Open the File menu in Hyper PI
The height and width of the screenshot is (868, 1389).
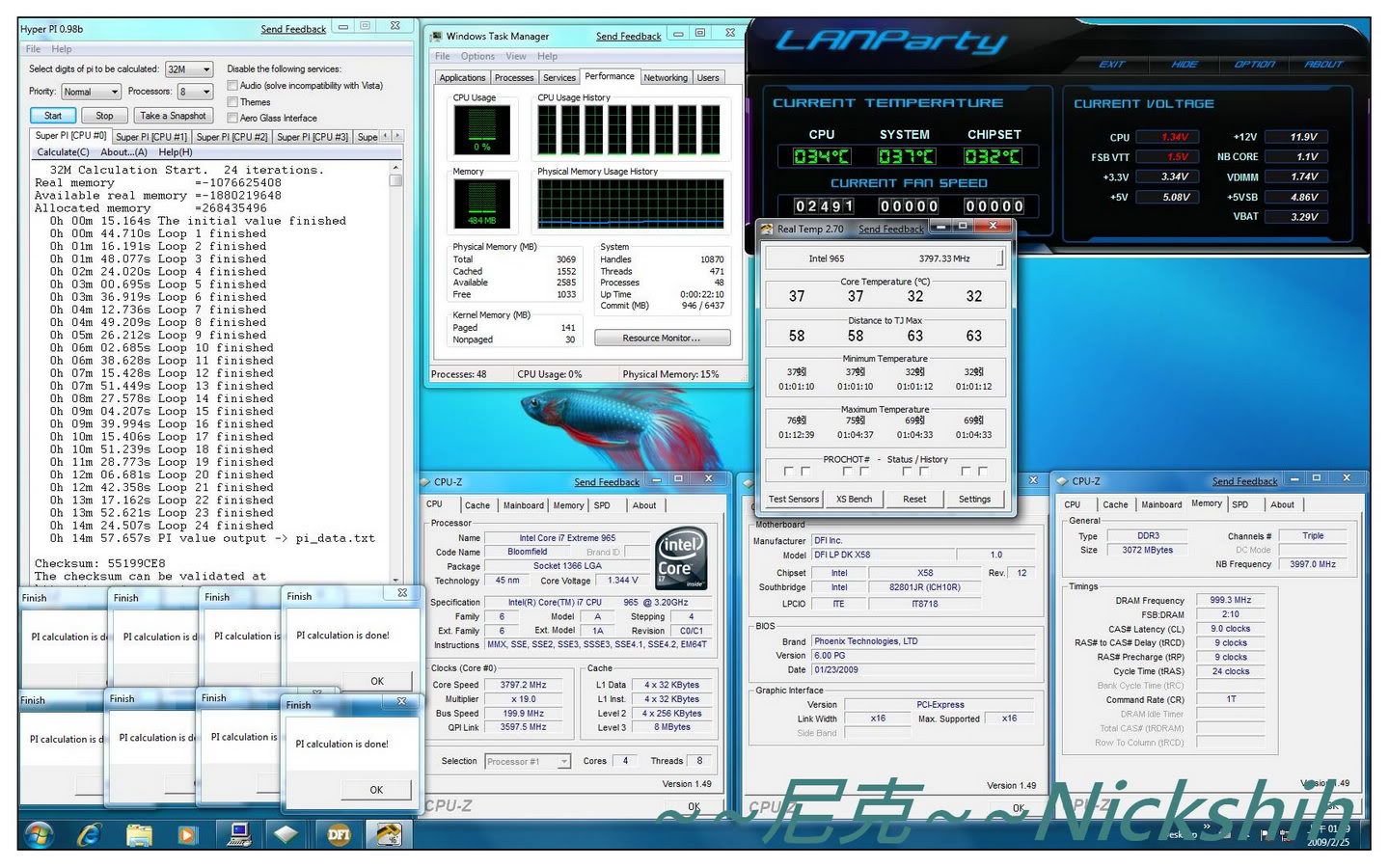click(33, 49)
